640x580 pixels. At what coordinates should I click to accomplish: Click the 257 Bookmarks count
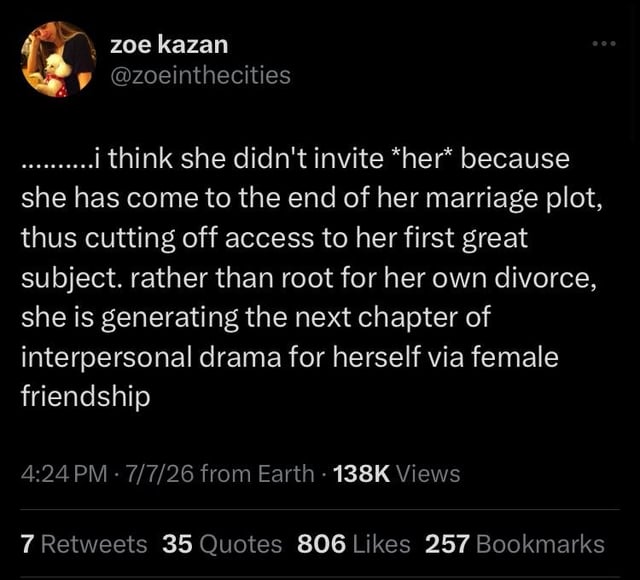click(x=515, y=544)
